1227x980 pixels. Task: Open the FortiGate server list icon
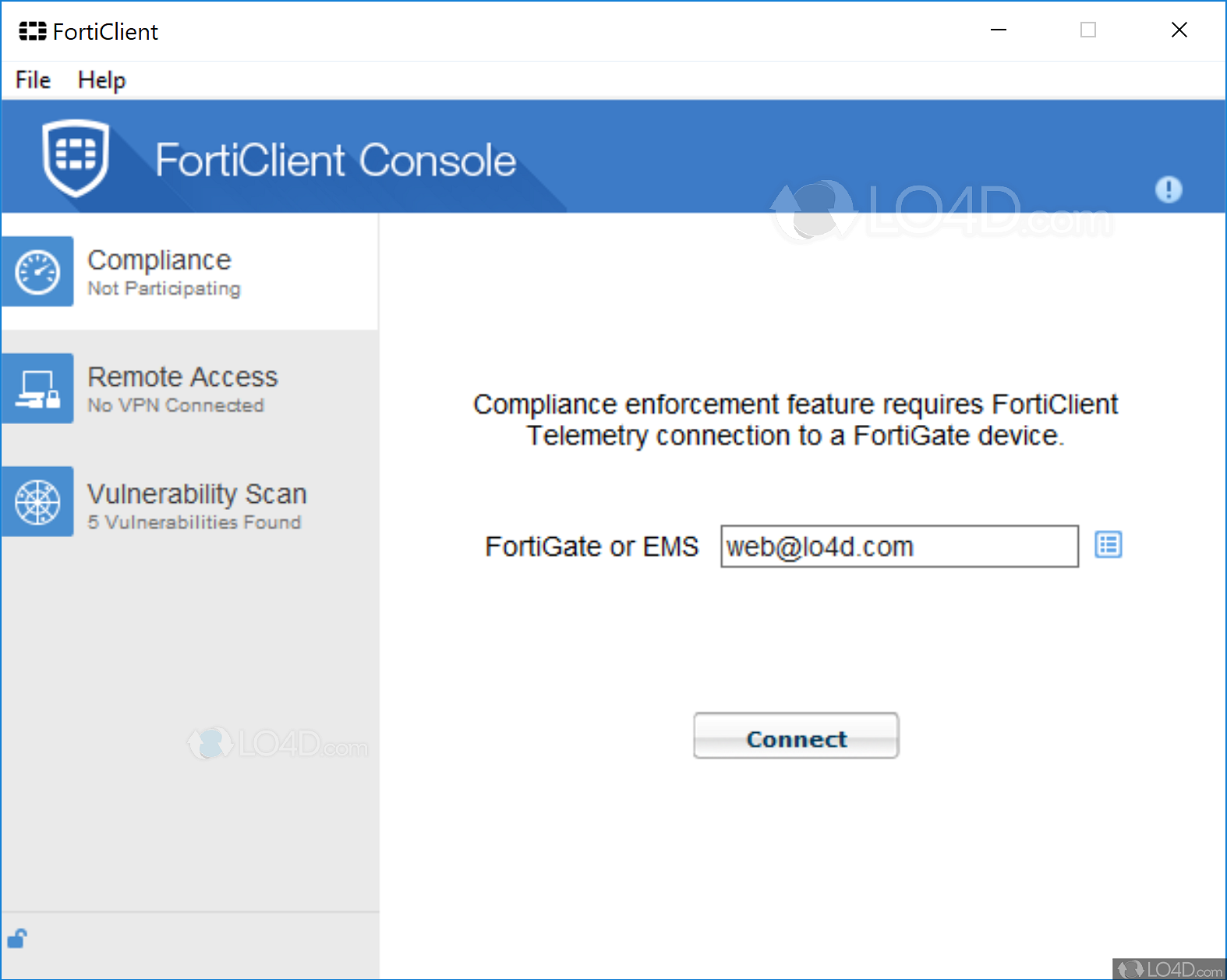coord(1108,545)
